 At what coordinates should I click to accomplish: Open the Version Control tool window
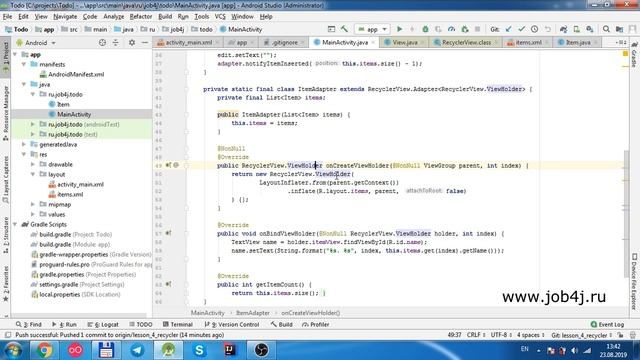(x=231, y=324)
